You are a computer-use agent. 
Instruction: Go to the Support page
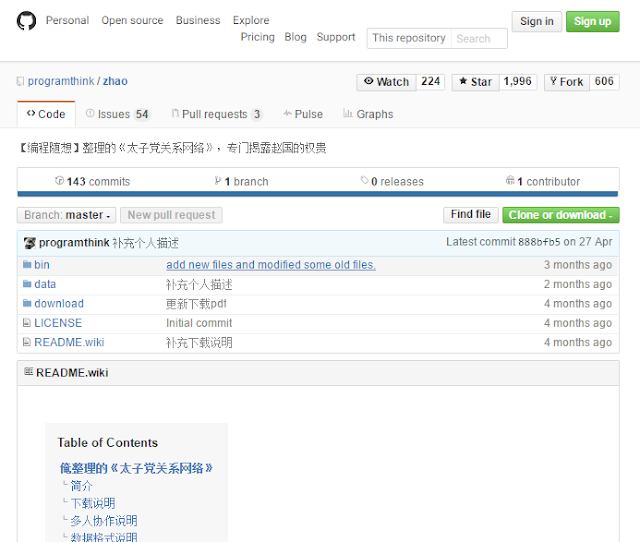(x=336, y=37)
